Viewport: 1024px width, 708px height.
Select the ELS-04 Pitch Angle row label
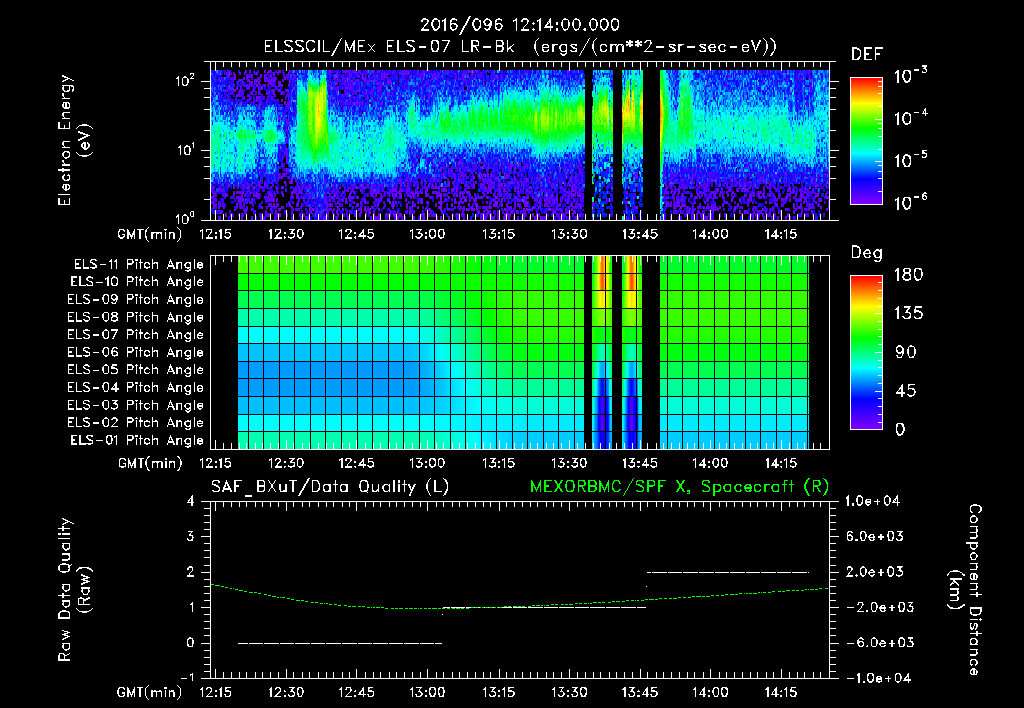coord(136,387)
